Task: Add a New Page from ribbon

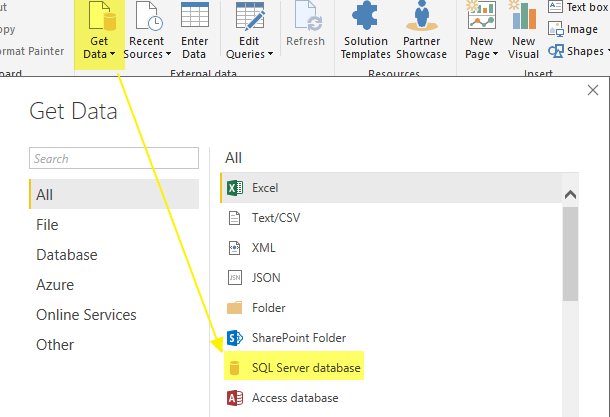Action: (x=482, y=31)
